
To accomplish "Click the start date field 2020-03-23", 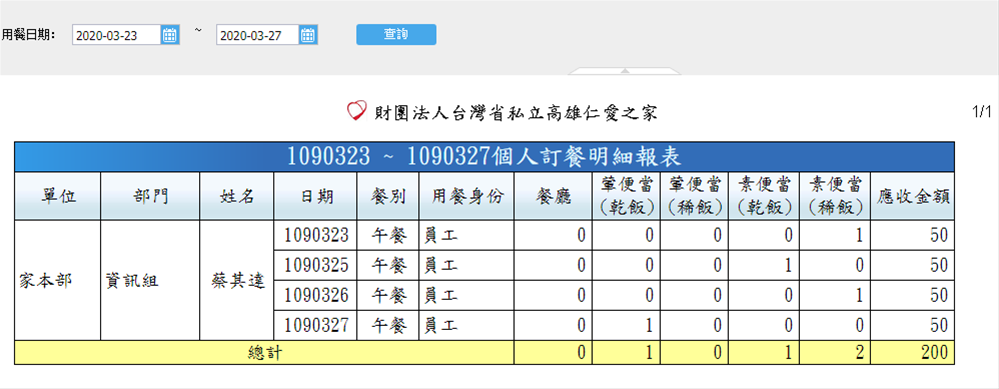I will click(117, 35).
